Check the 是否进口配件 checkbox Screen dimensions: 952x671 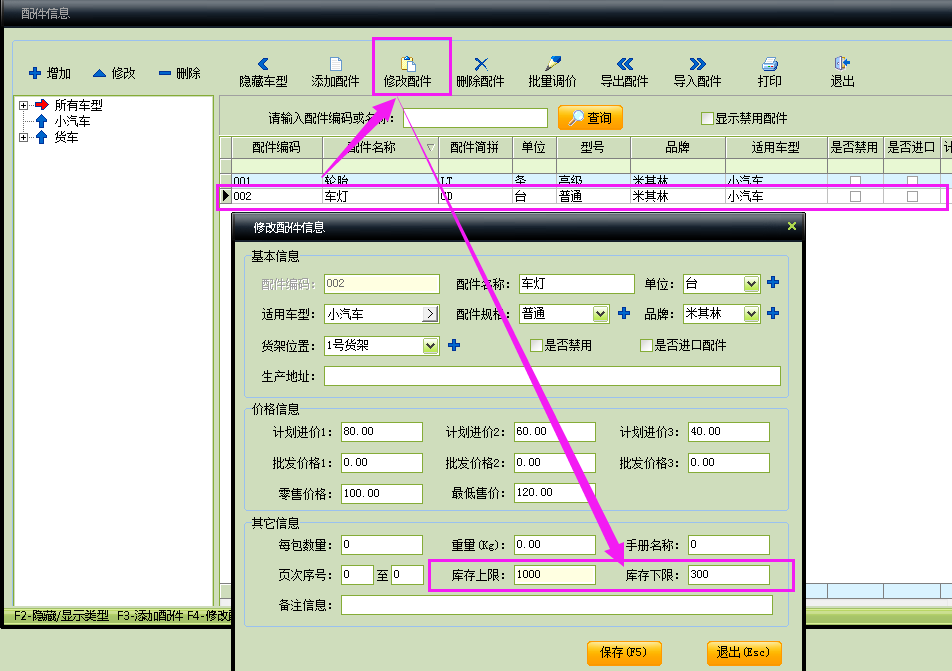646,346
